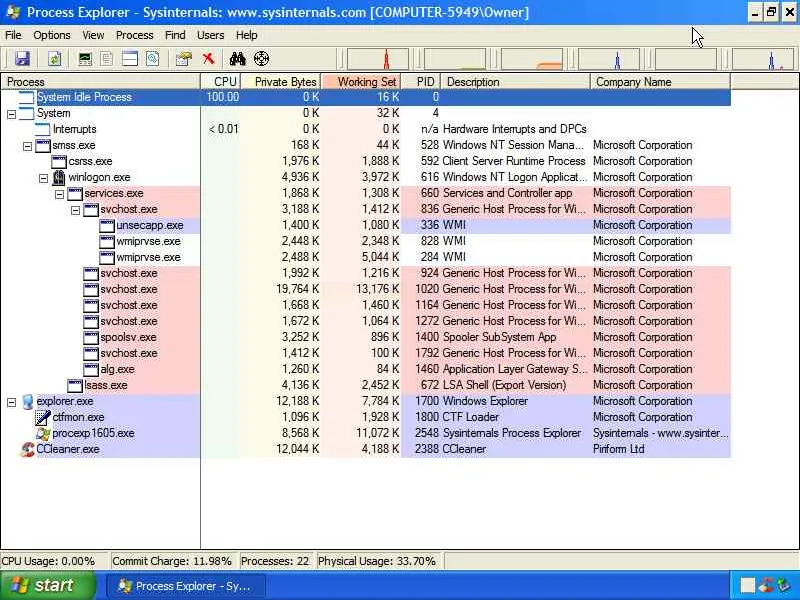Click the physical memory mini graph

(532, 59)
